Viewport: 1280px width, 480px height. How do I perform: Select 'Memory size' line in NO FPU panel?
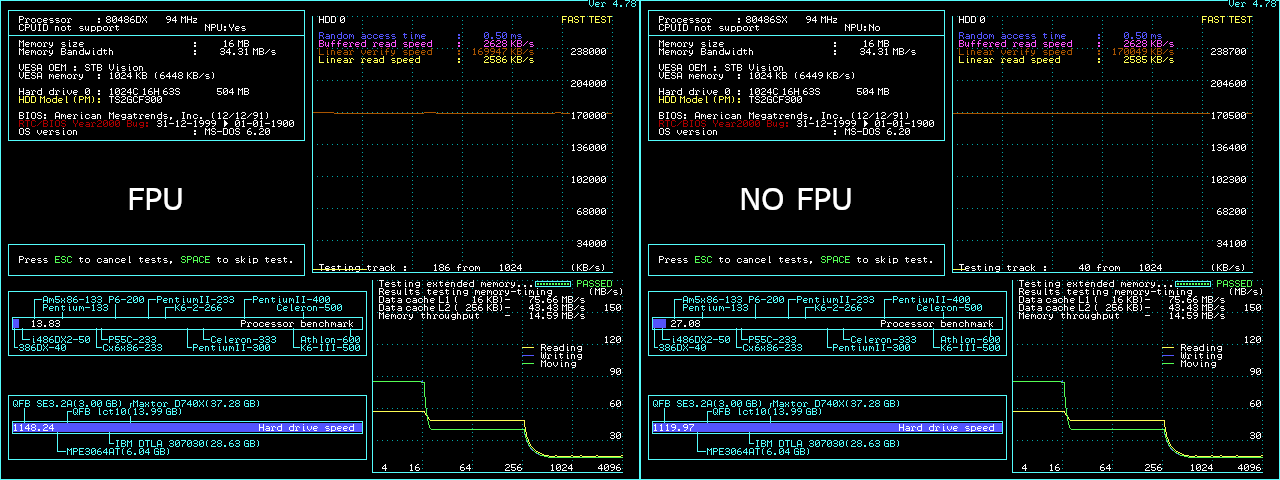point(774,44)
